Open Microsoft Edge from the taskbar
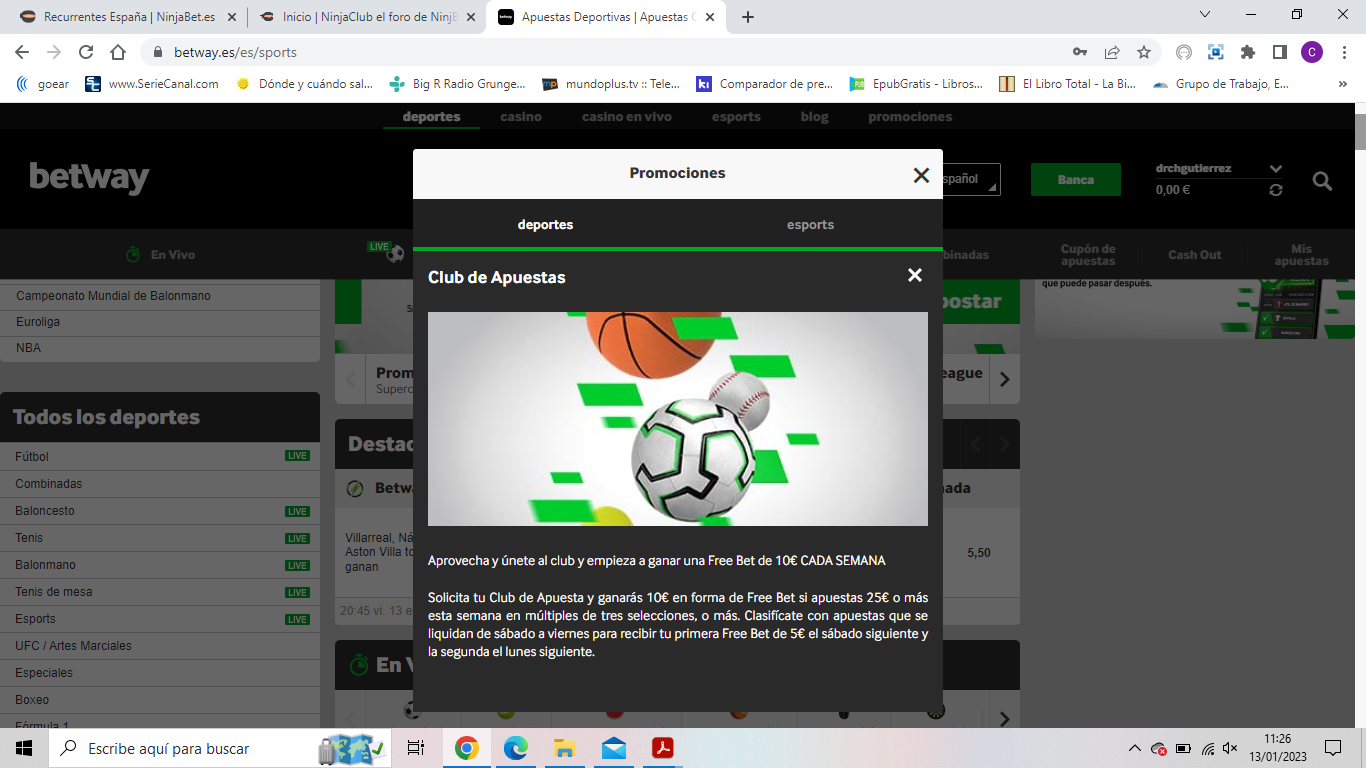This screenshot has width=1366, height=768. (515, 748)
